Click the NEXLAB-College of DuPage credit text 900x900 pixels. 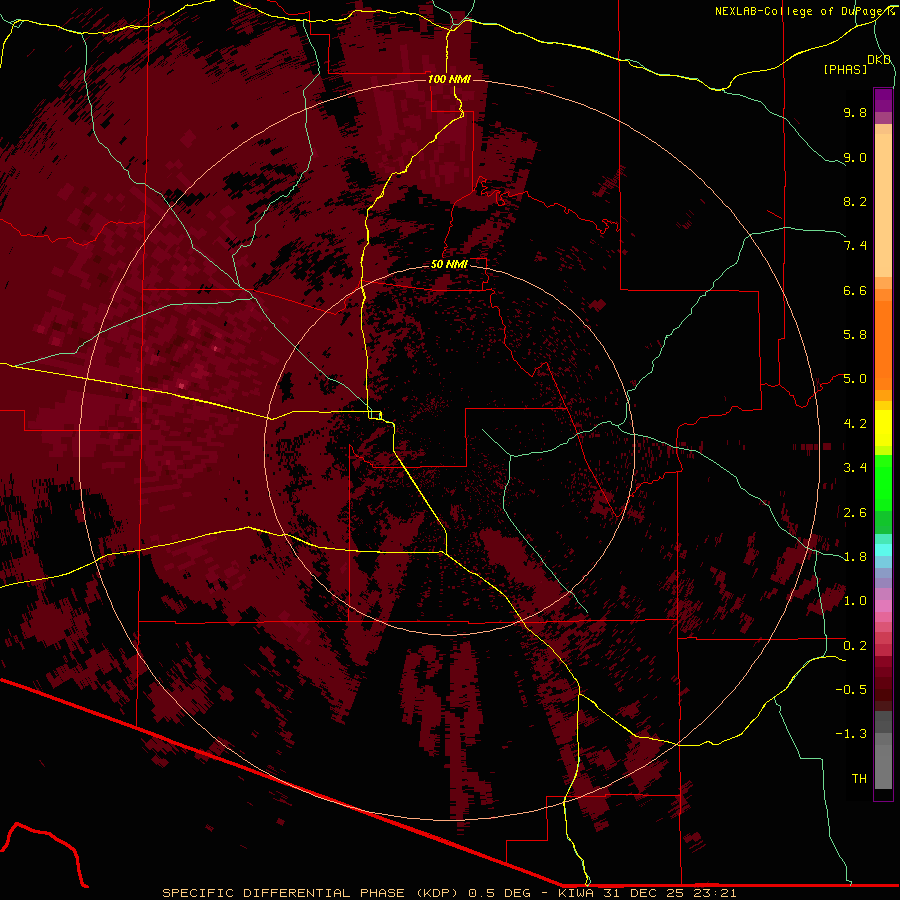pos(804,11)
